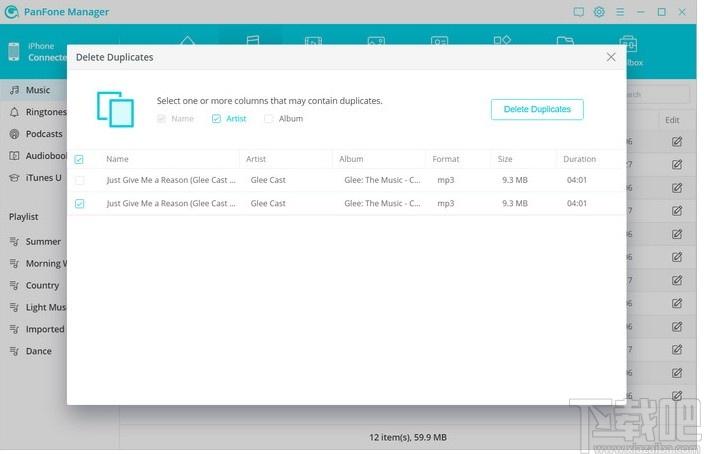Select Audiobooks in the sidebar

point(34,156)
